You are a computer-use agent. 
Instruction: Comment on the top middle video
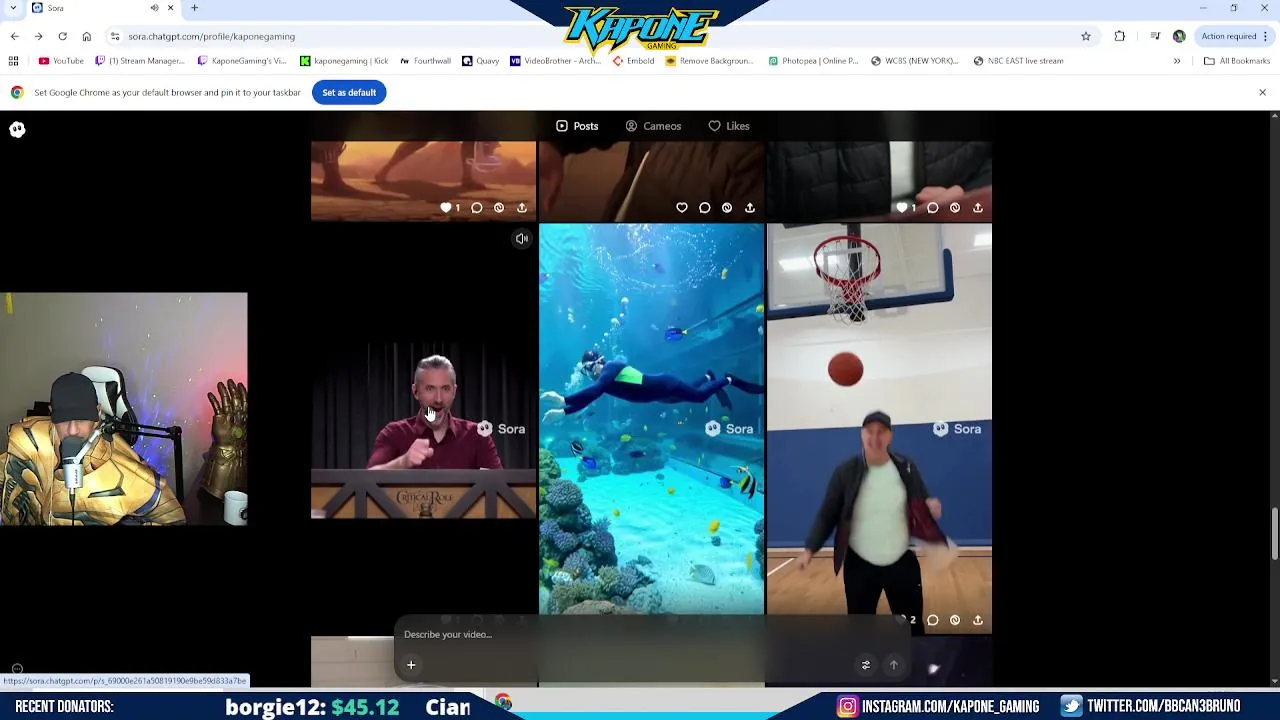(705, 208)
